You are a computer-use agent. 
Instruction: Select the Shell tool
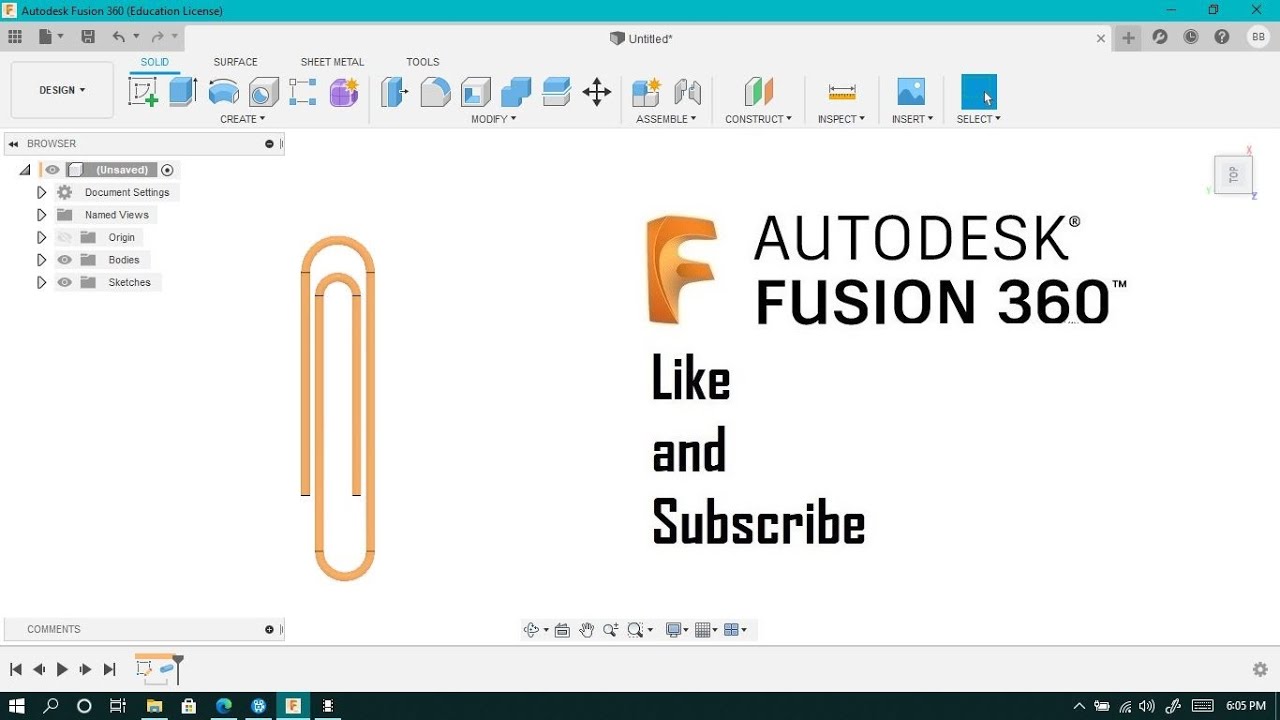[476, 92]
